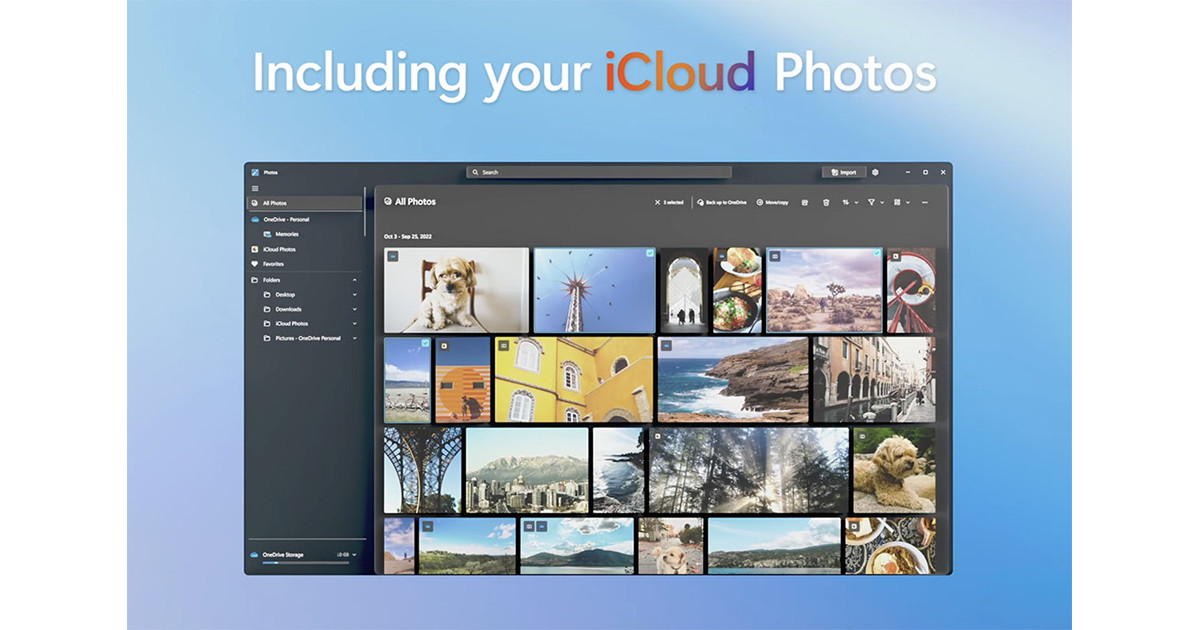Click the Photos app logo in title bar

click(256, 172)
